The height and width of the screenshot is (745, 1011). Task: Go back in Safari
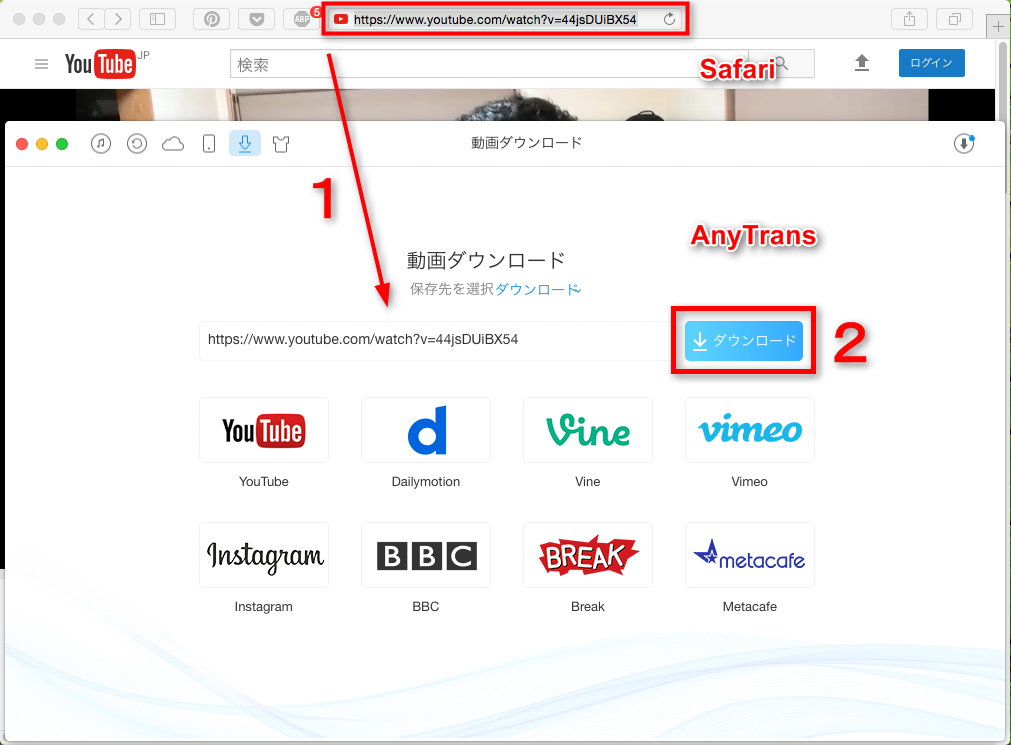pos(91,19)
